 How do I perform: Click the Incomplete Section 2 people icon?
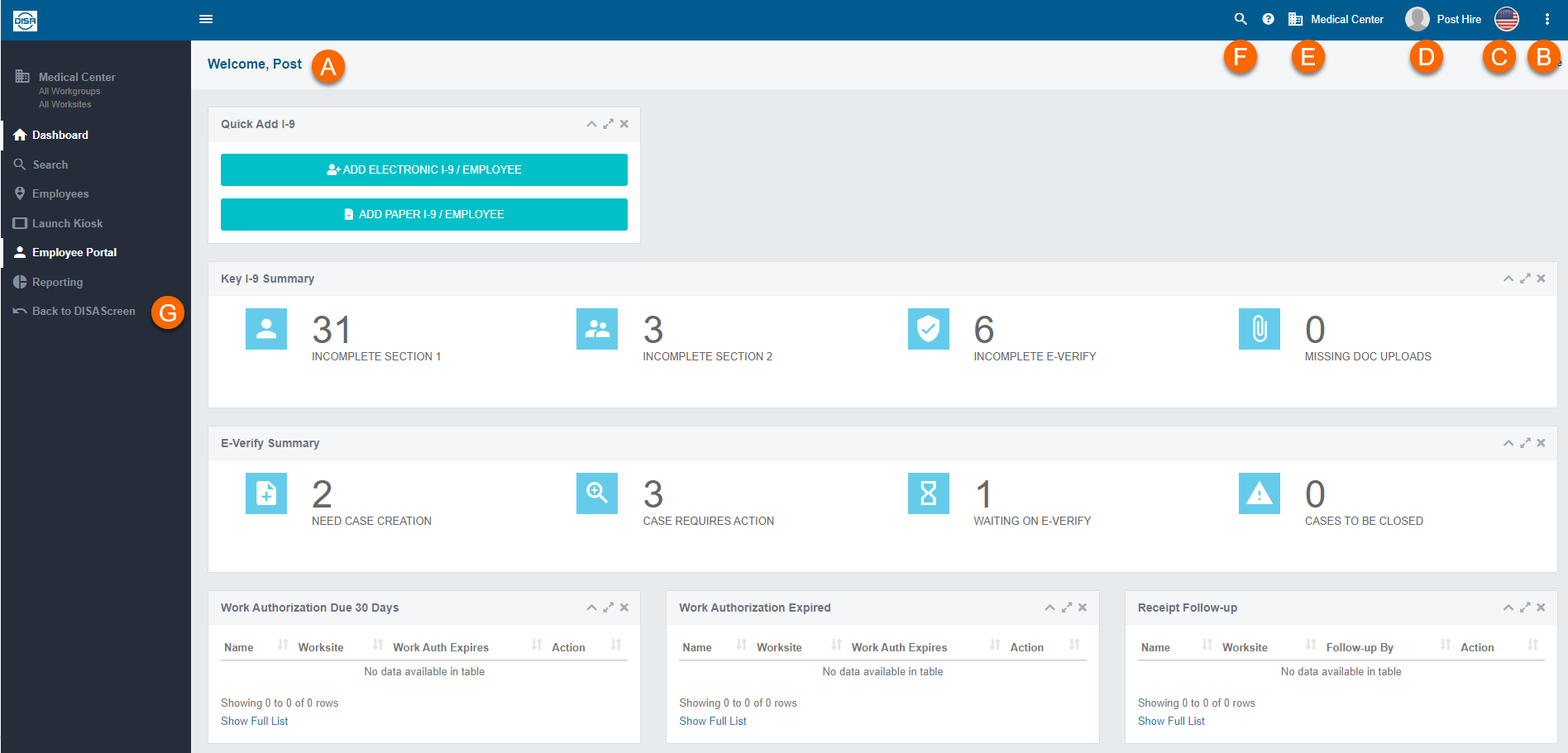[x=597, y=329]
